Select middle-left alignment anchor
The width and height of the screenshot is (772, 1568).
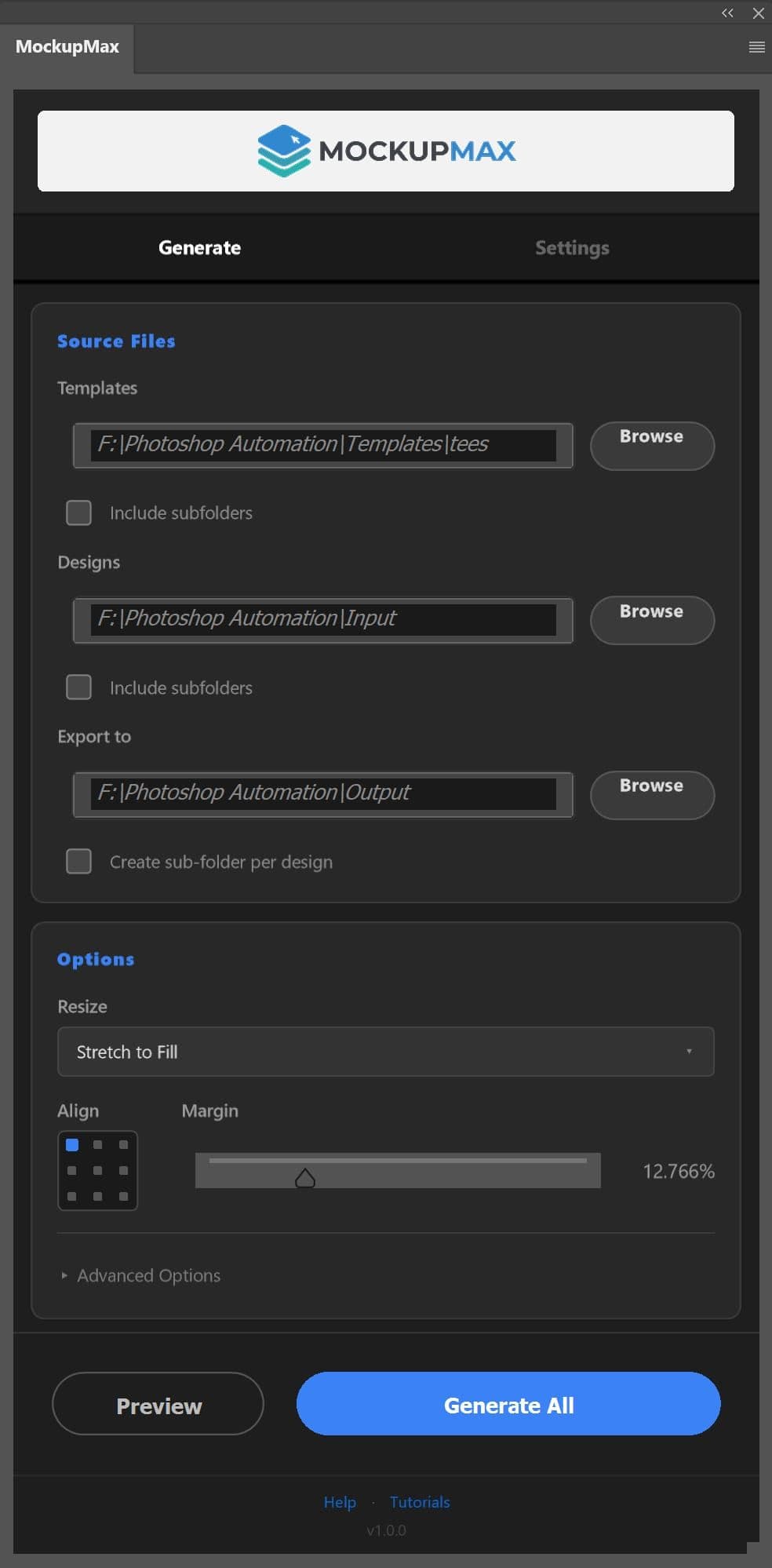tap(72, 1170)
